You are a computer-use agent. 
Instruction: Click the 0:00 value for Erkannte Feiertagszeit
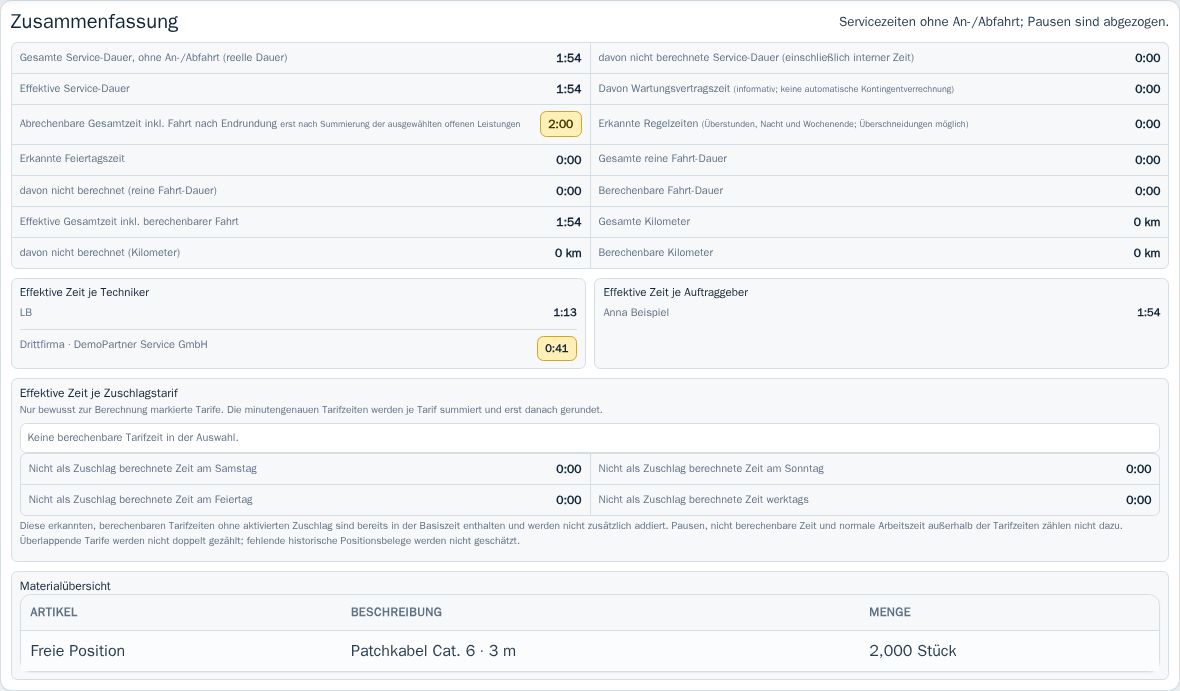(x=569, y=160)
